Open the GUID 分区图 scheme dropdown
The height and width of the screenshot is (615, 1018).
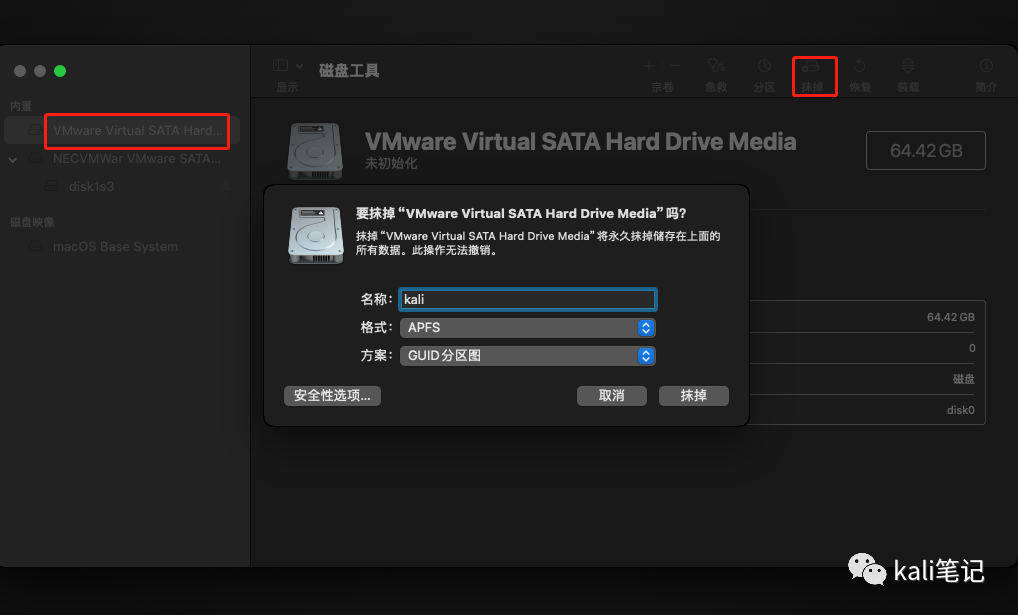click(527, 356)
